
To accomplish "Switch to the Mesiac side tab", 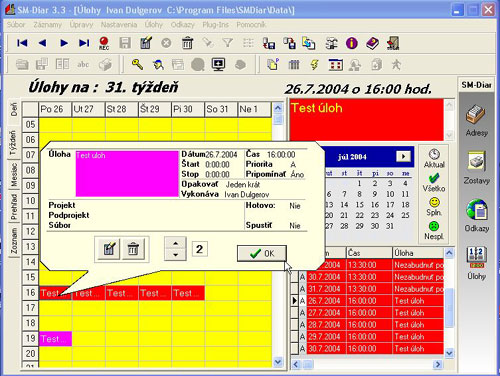I will tap(13, 174).
